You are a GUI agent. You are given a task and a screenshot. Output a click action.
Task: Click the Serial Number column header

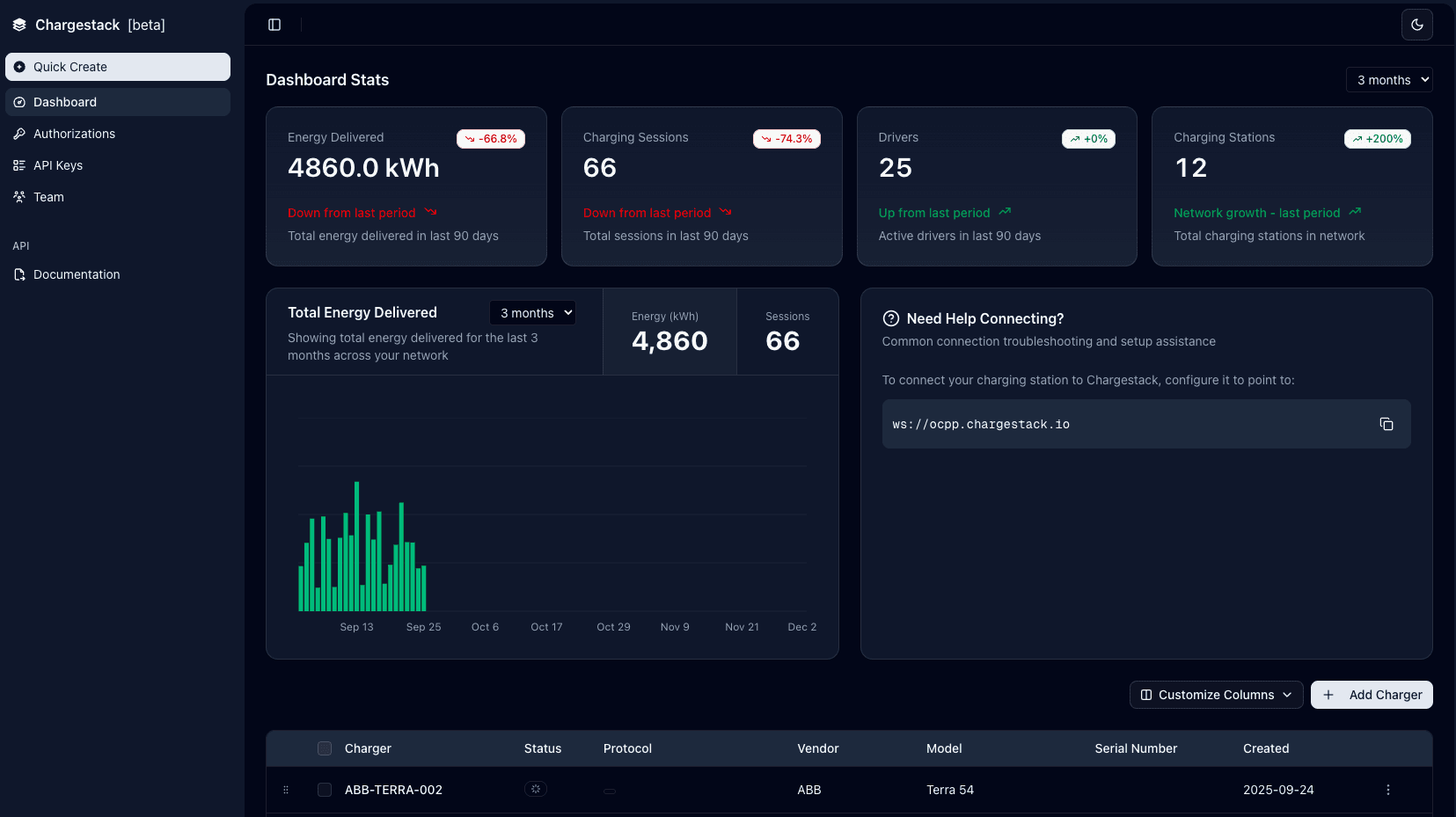tap(1136, 748)
